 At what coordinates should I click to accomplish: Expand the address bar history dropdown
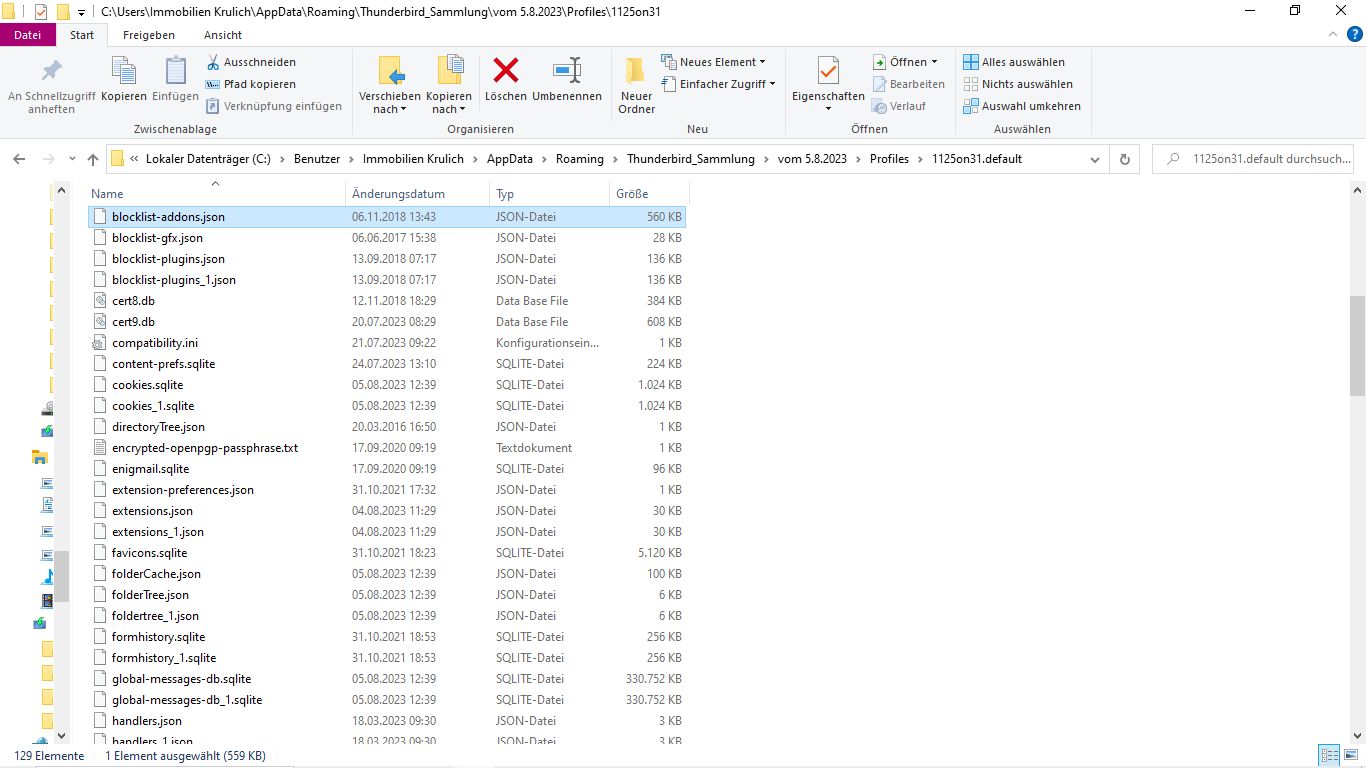pos(1095,159)
